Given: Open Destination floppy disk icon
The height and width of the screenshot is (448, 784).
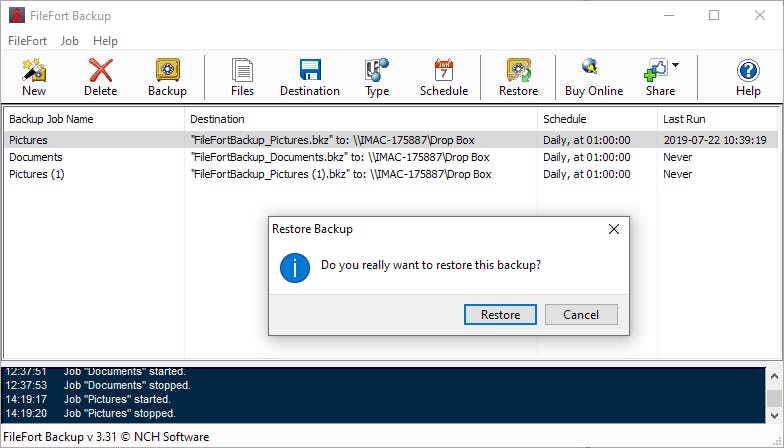Looking at the screenshot, I should pos(310,78).
